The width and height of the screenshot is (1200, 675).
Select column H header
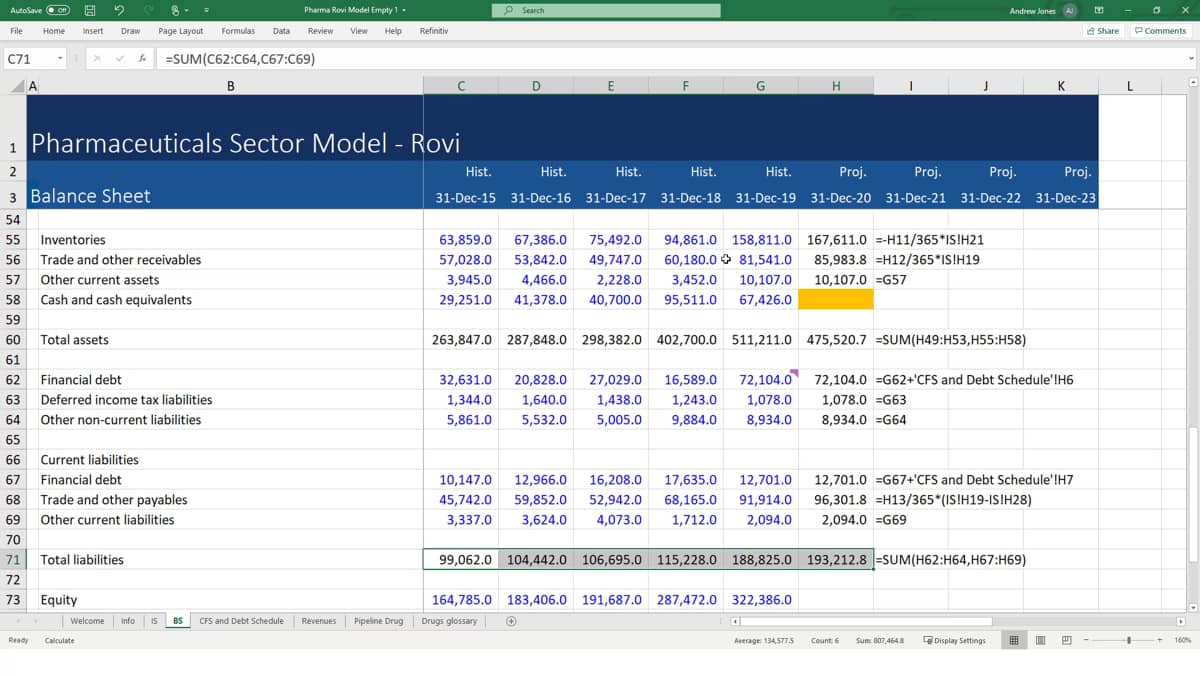coord(836,86)
